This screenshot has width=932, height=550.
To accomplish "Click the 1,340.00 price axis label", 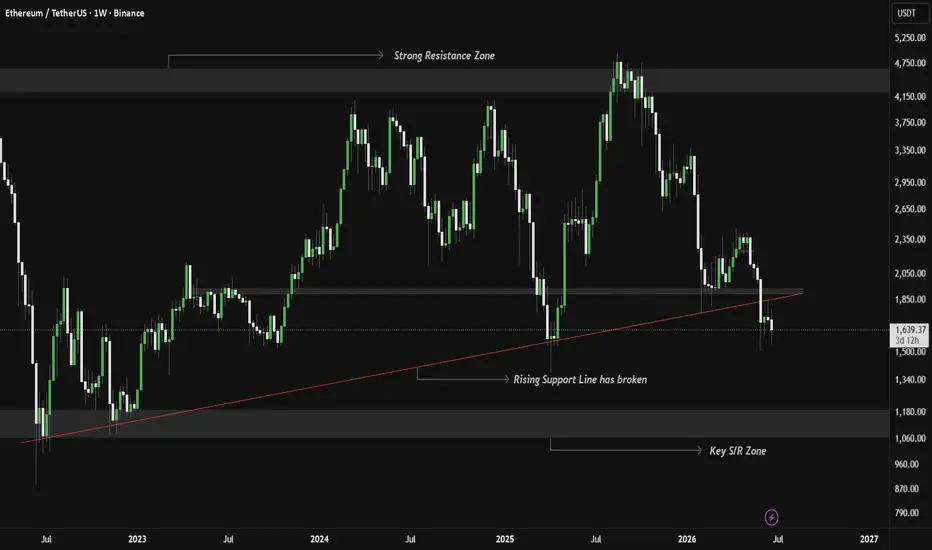I will click(x=910, y=379).
